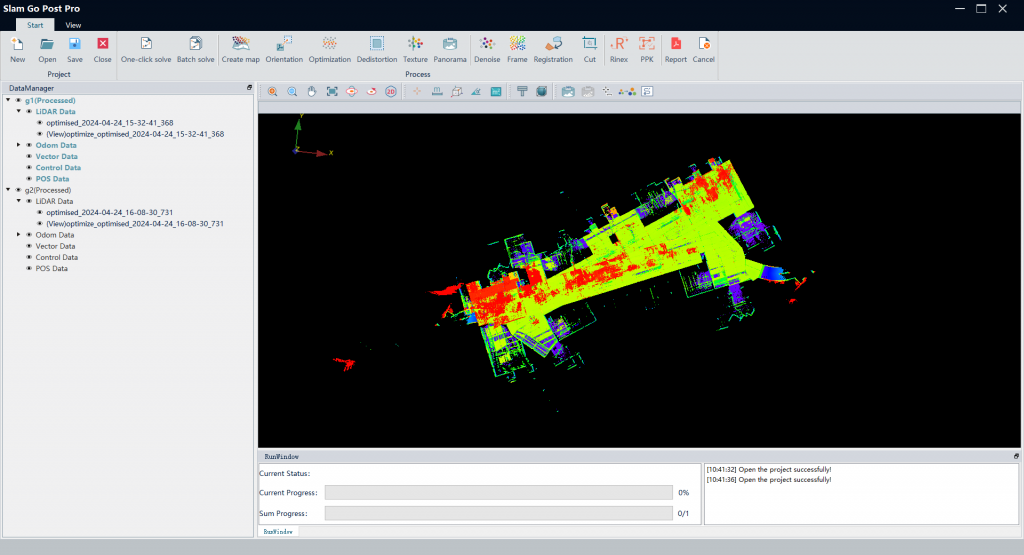Image resolution: width=1024 pixels, height=555 pixels.
Task: Toggle eye icon for g1 Vector Data
Action: [29, 156]
